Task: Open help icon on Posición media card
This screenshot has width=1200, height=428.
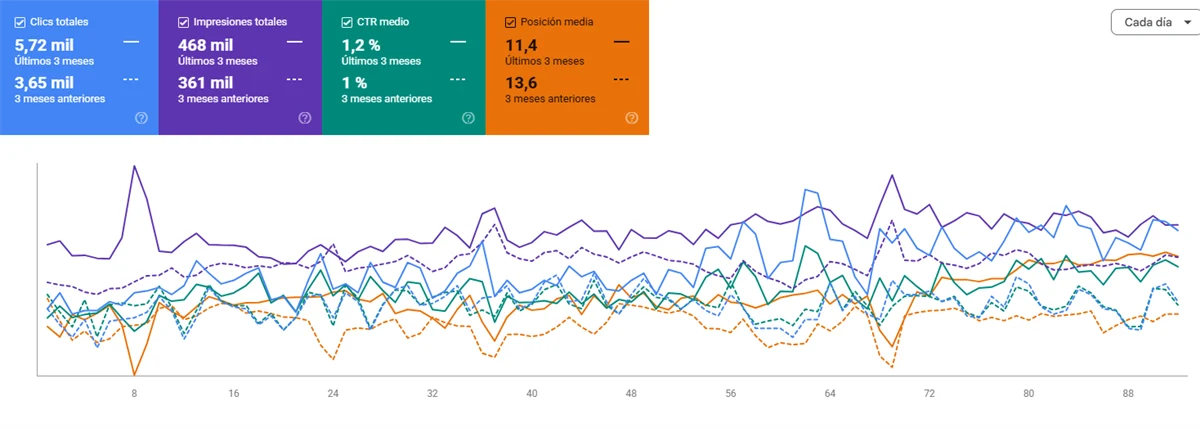Action: click(x=631, y=118)
